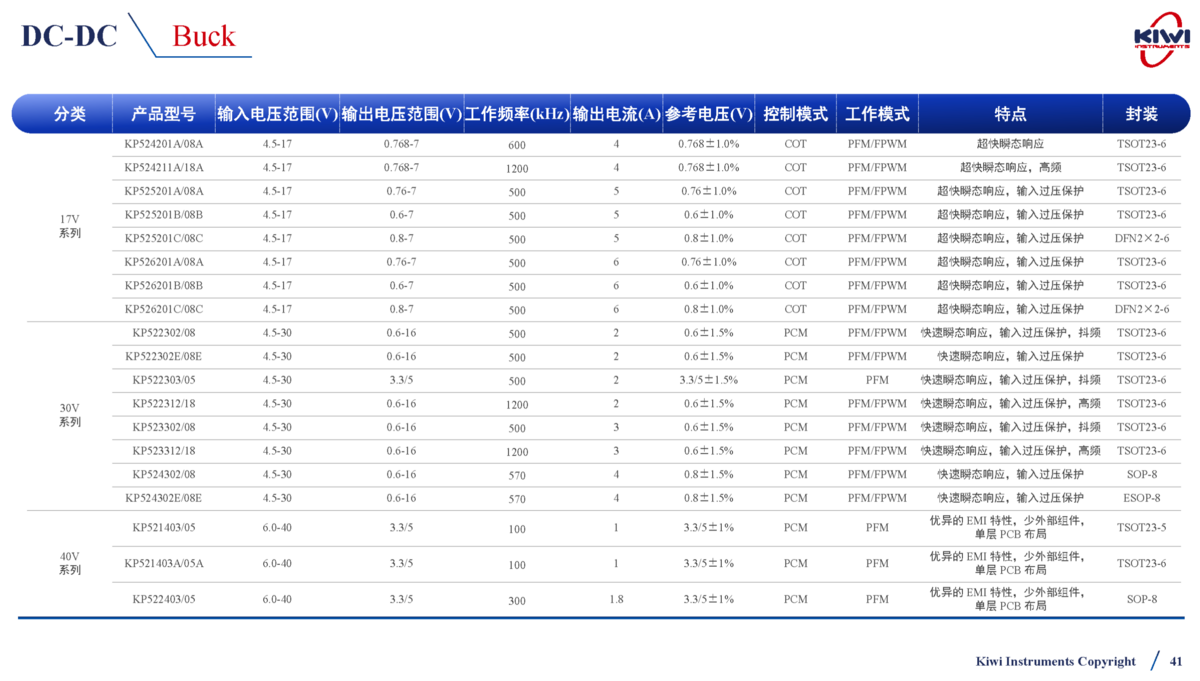This screenshot has width=1200, height=681.
Task: Click the 特点 column header
Action: point(1010,114)
